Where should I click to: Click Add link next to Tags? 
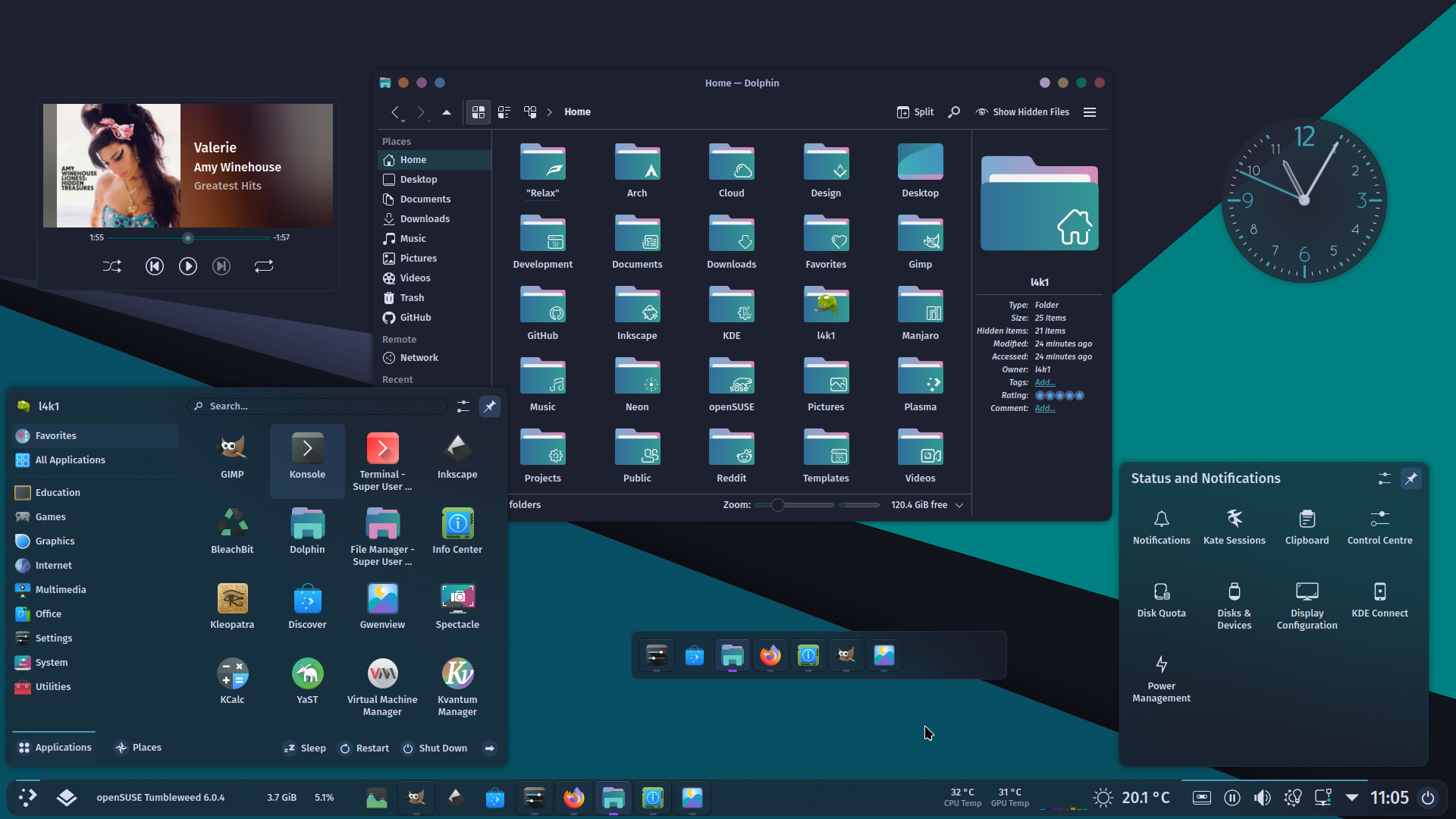(x=1045, y=383)
